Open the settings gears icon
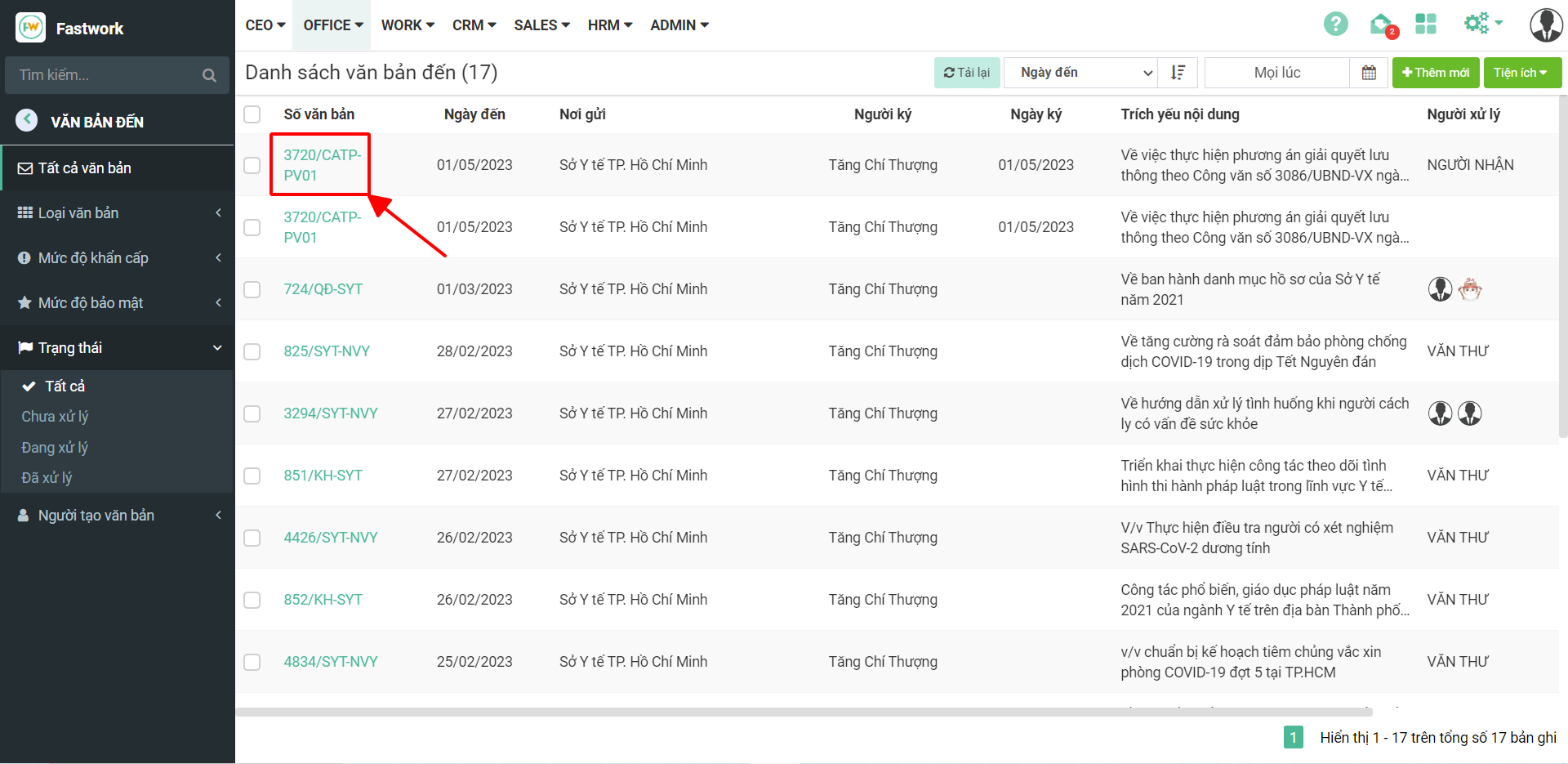 pyautogui.click(x=1481, y=24)
